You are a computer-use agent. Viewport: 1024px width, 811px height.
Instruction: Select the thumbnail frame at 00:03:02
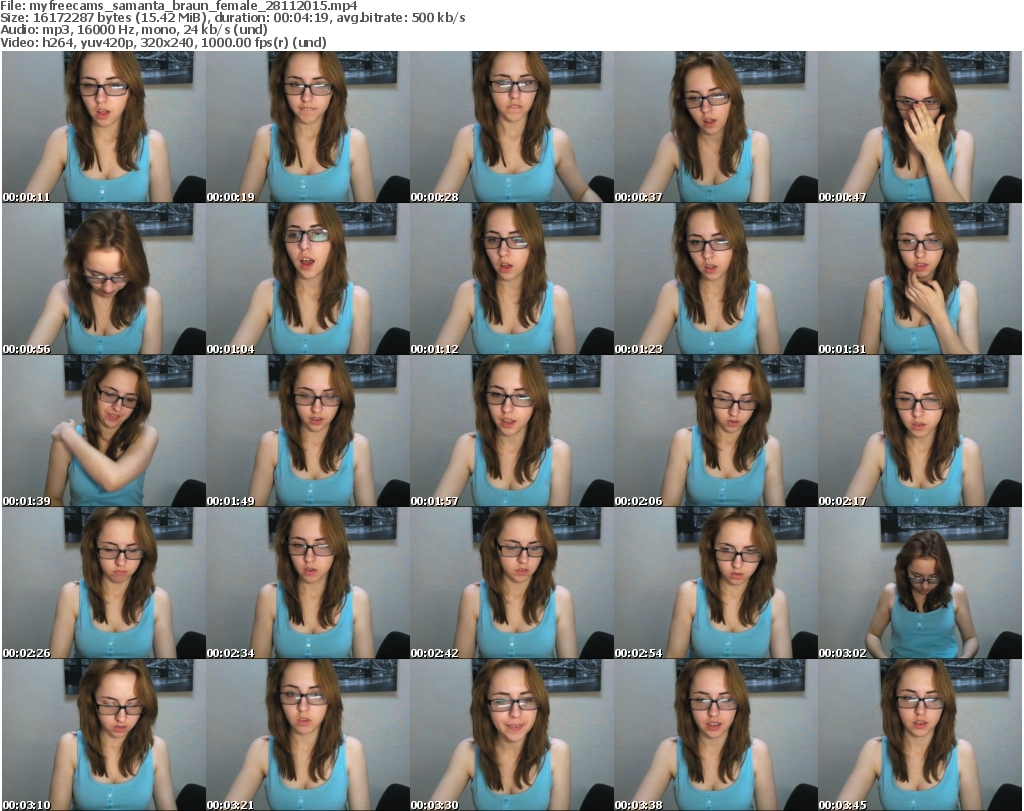(x=920, y=582)
